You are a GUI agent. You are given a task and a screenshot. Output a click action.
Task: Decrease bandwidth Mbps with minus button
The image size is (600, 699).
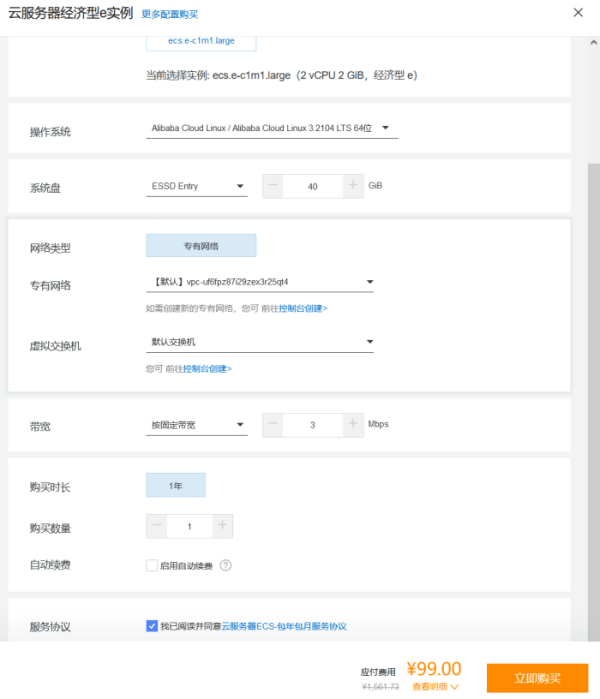[x=273, y=425]
